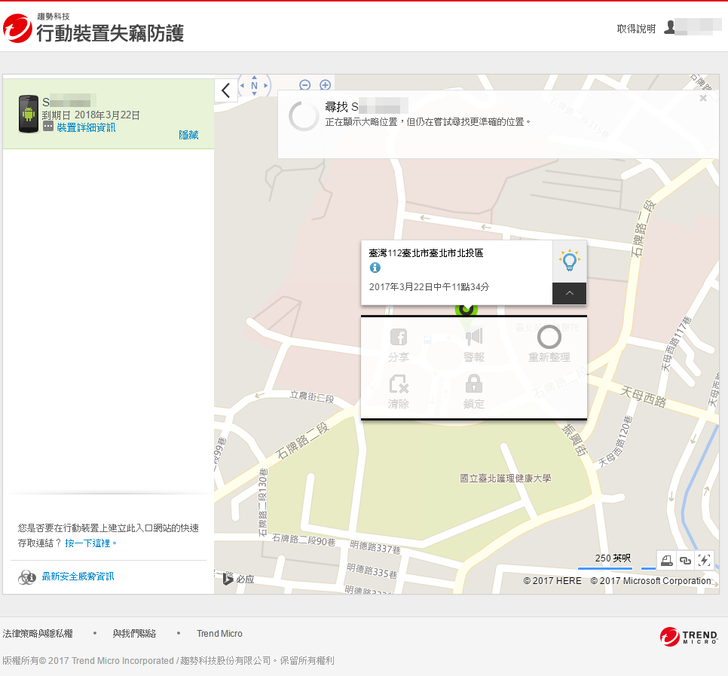Zoom in the map with plus button
Image resolution: width=728 pixels, height=676 pixels.
[x=325, y=85]
